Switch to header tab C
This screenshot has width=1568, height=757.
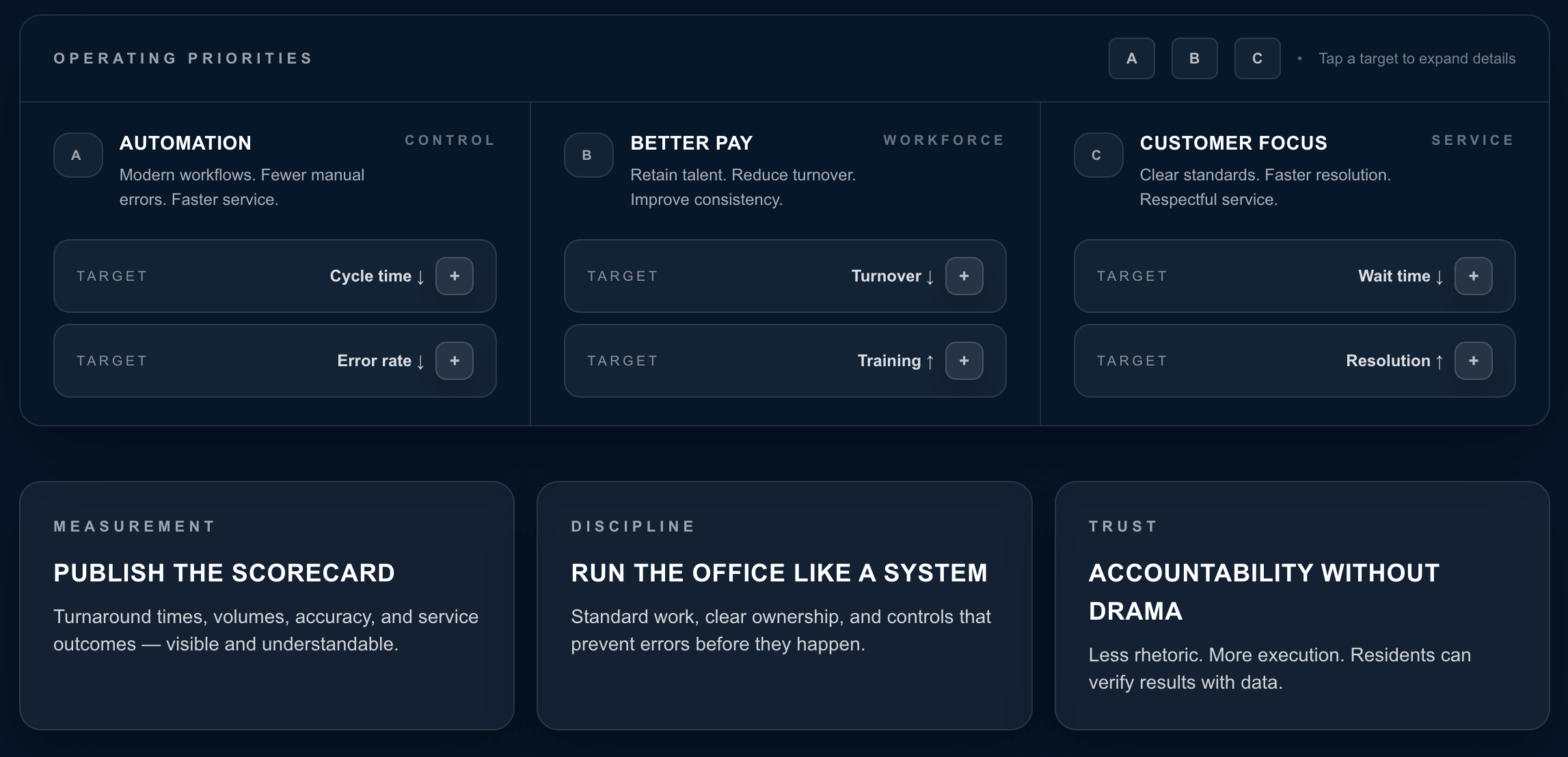[x=1257, y=59]
